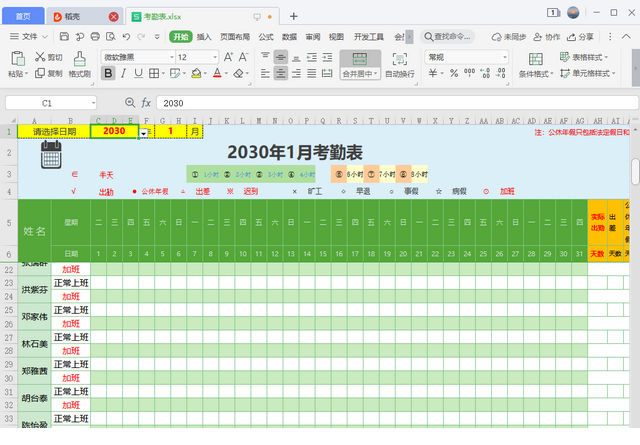Open the font size dropdown showing 12
This screenshot has width=640, height=445.
(x=215, y=57)
